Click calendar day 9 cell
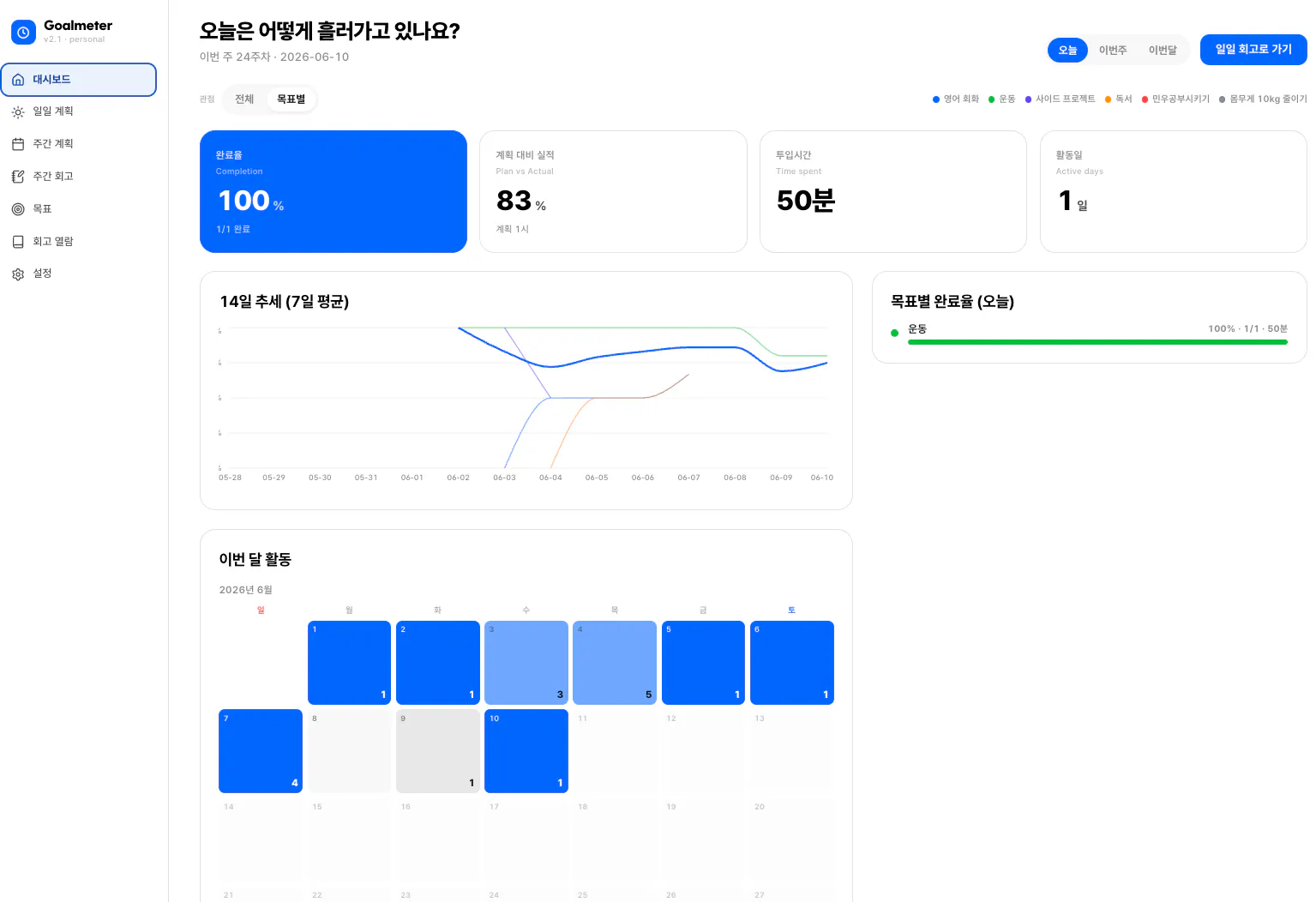Screen dimensions: 1316x902 [x=438, y=751]
